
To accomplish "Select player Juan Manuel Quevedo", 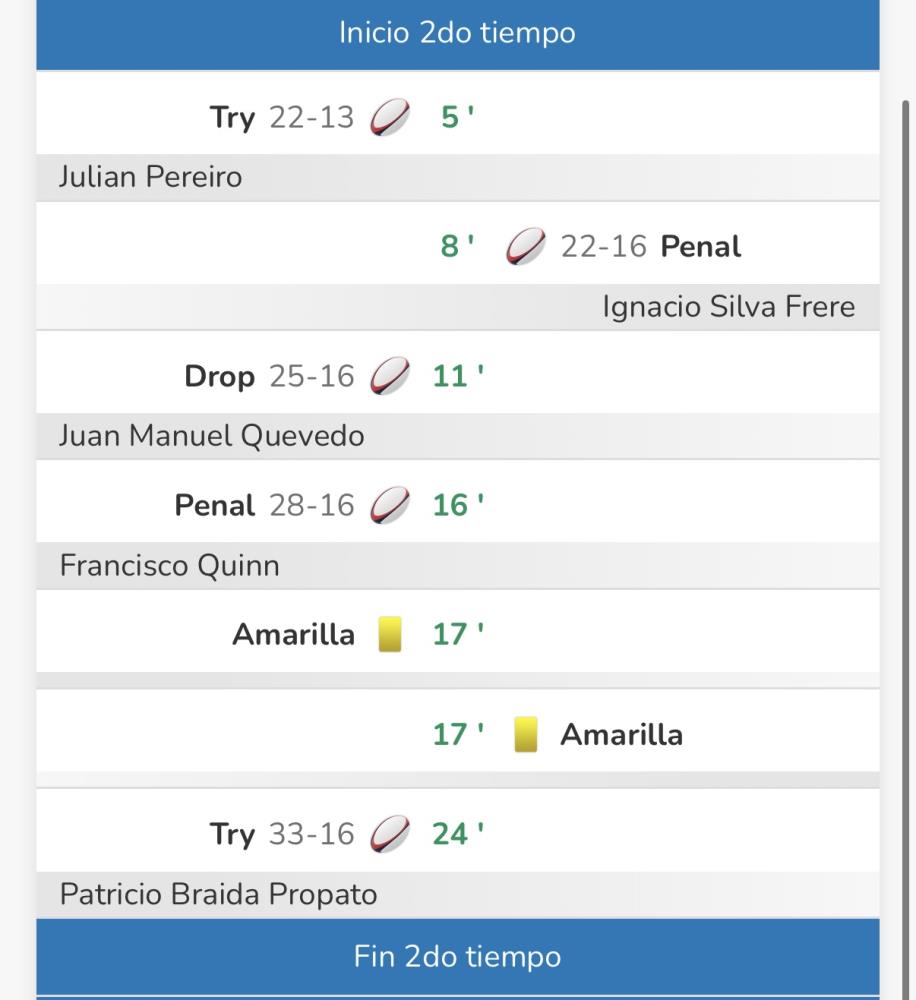I will (212, 436).
